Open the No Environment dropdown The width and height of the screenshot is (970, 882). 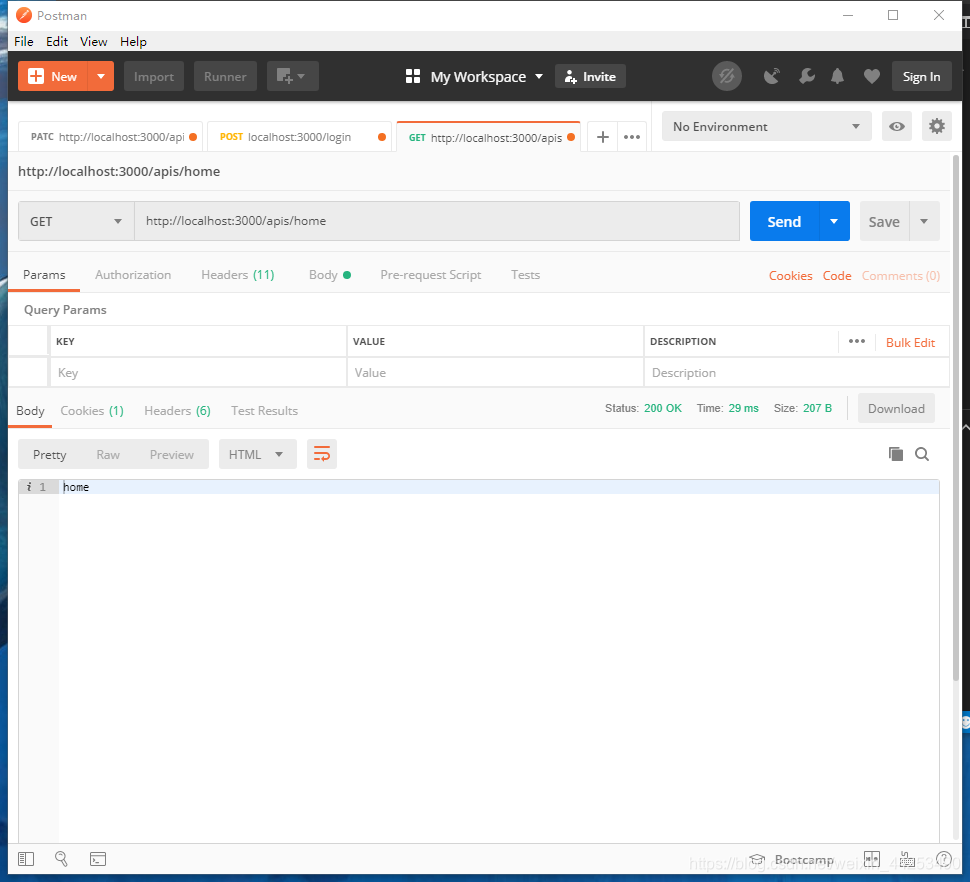[x=766, y=126]
